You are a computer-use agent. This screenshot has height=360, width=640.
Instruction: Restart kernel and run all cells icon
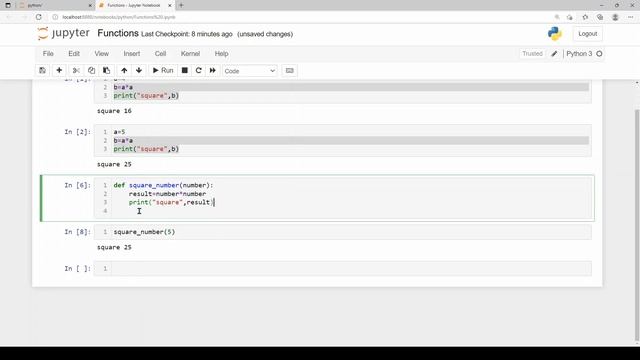tap(213, 71)
